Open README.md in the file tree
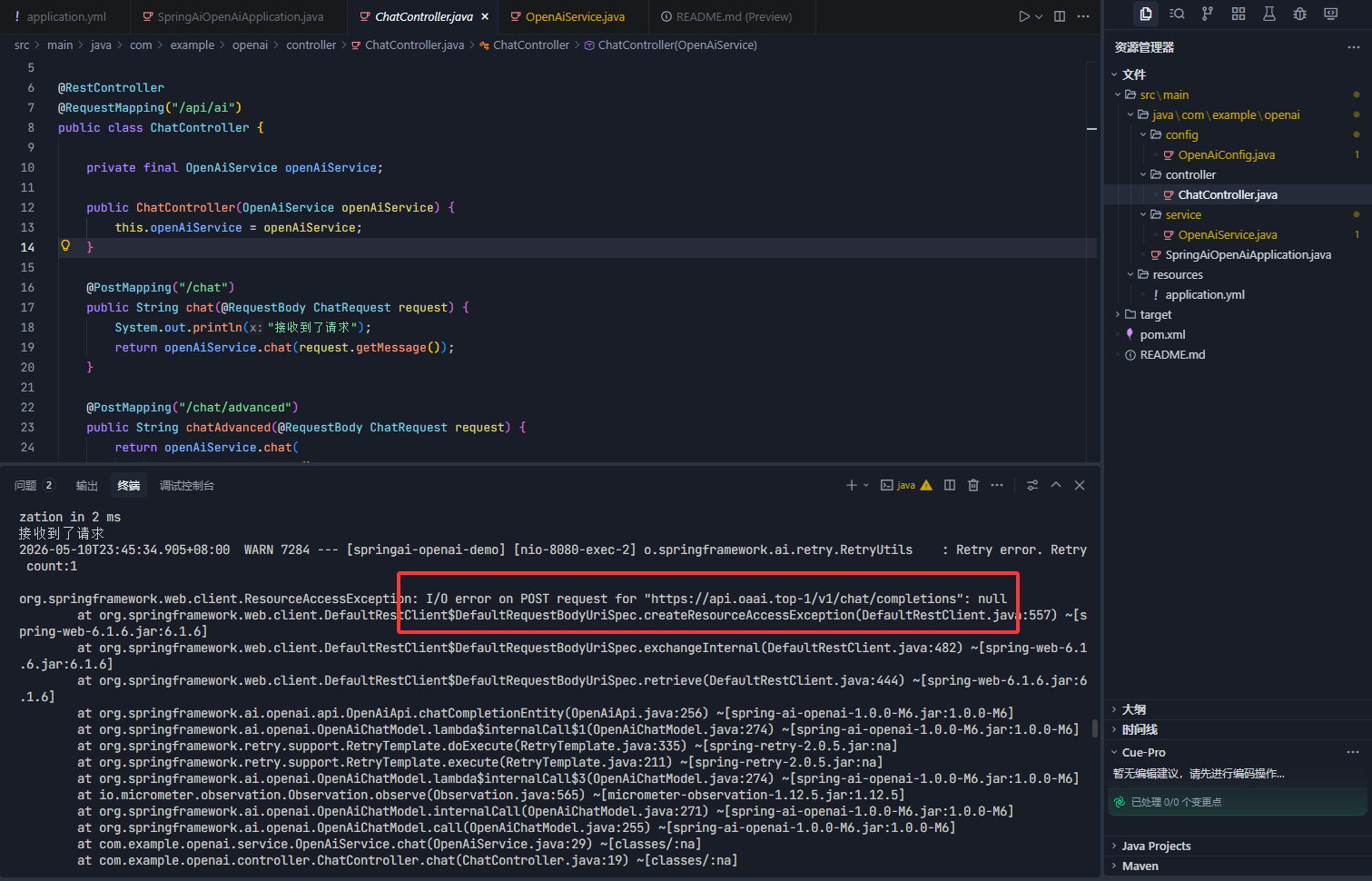 1172,354
